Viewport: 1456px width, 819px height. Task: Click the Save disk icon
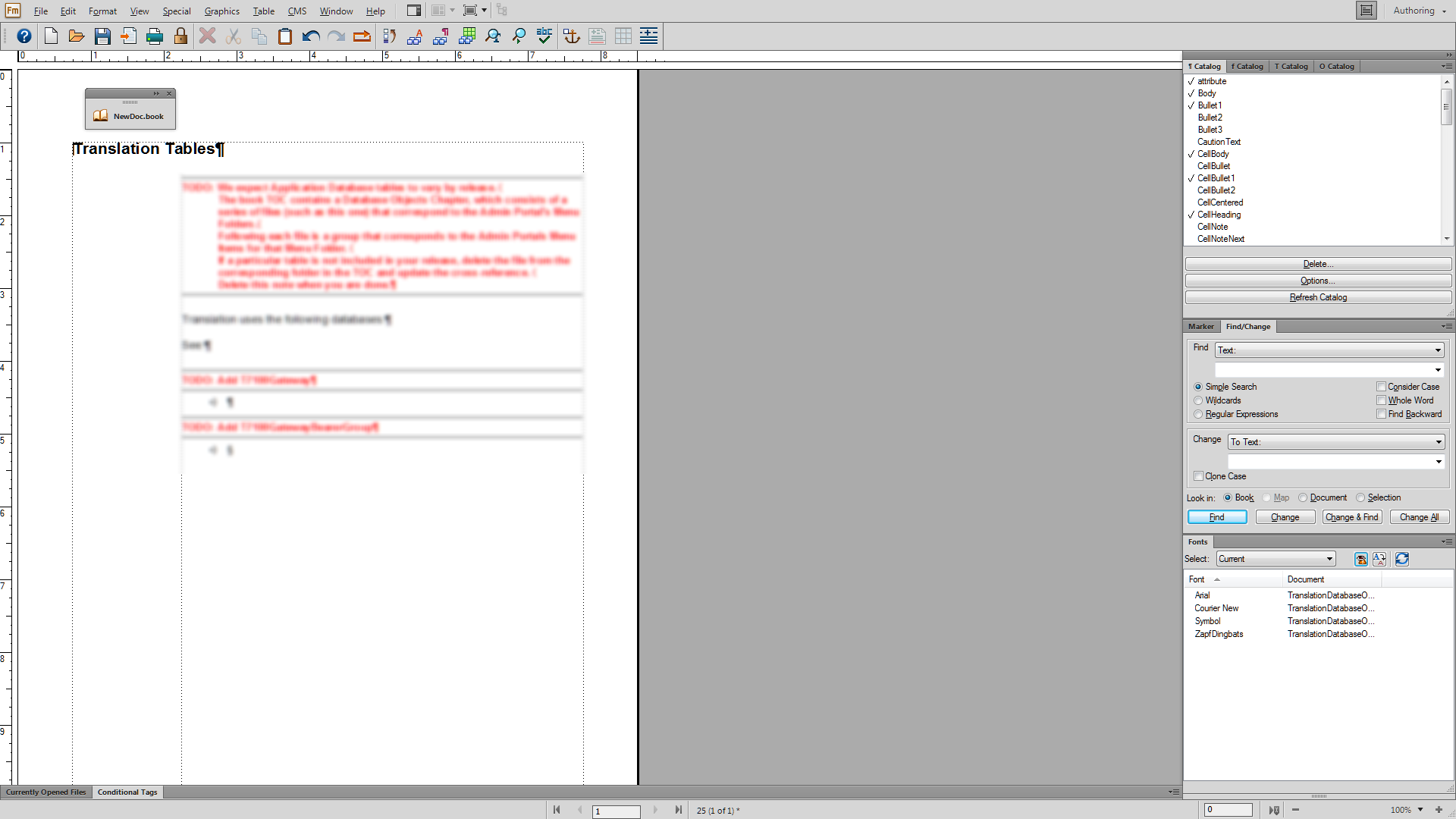pyautogui.click(x=102, y=36)
